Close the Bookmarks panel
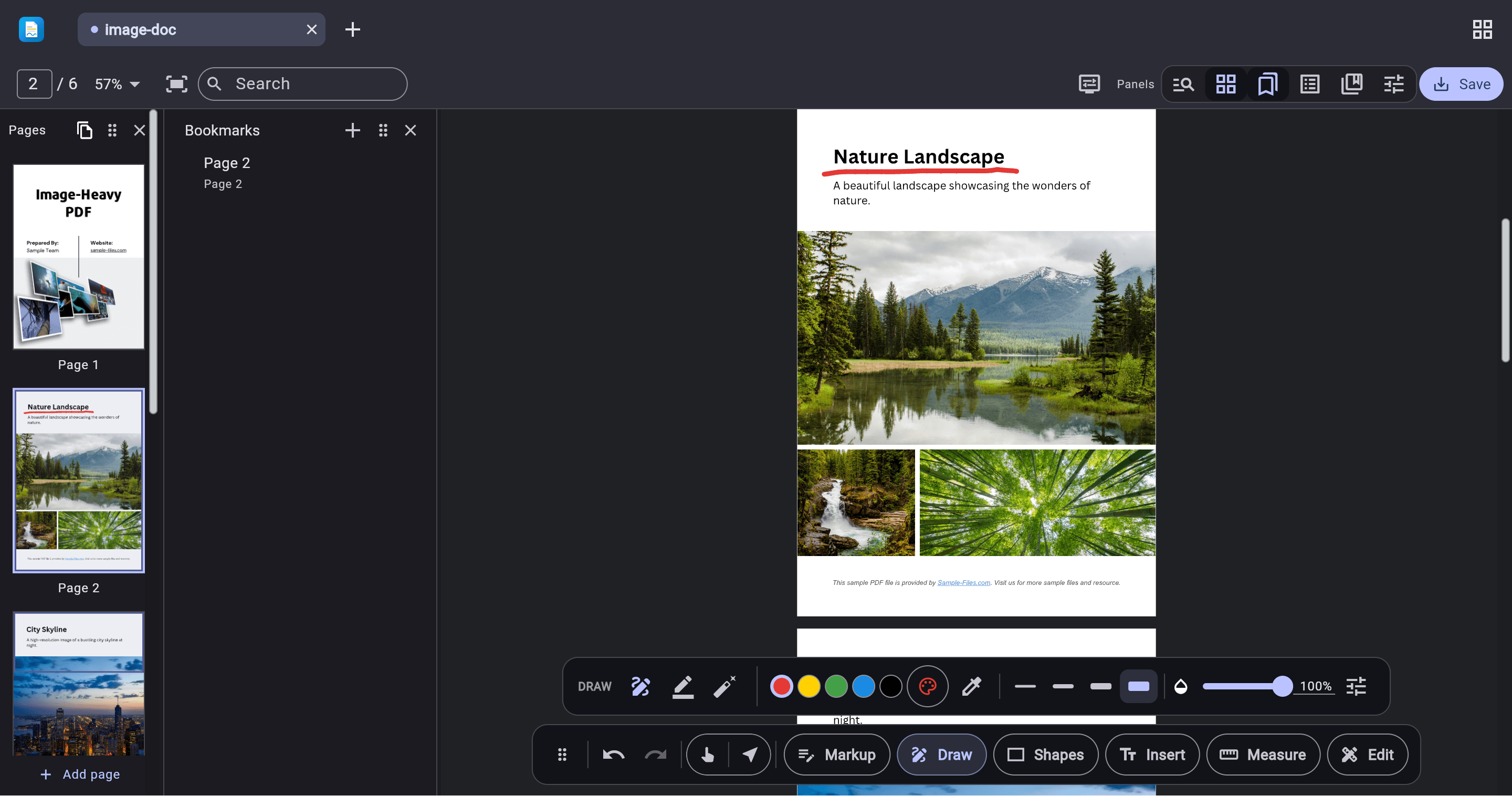This screenshot has width=1512, height=796. [x=410, y=130]
